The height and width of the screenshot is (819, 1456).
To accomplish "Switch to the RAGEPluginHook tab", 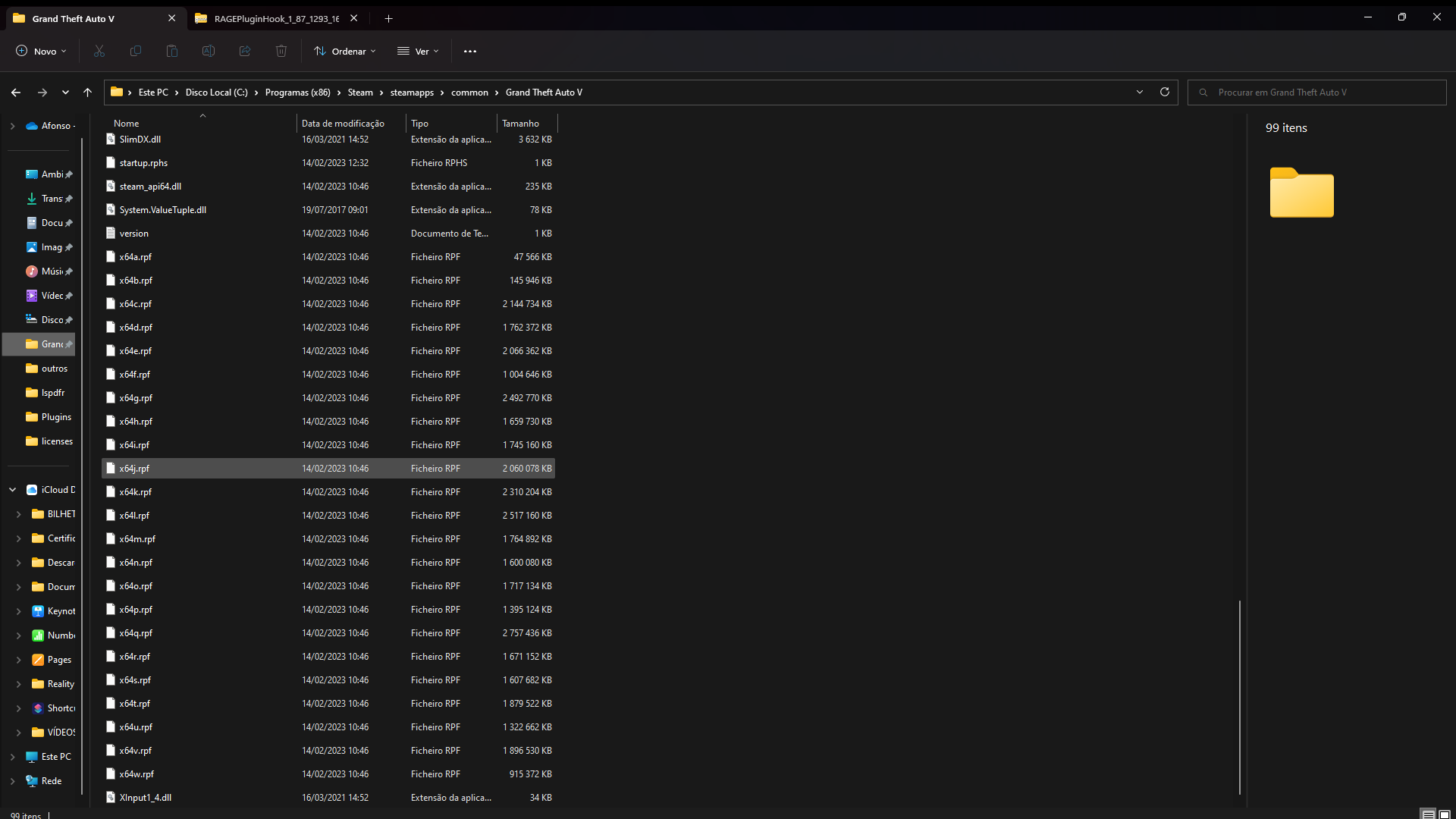I will 275,18.
